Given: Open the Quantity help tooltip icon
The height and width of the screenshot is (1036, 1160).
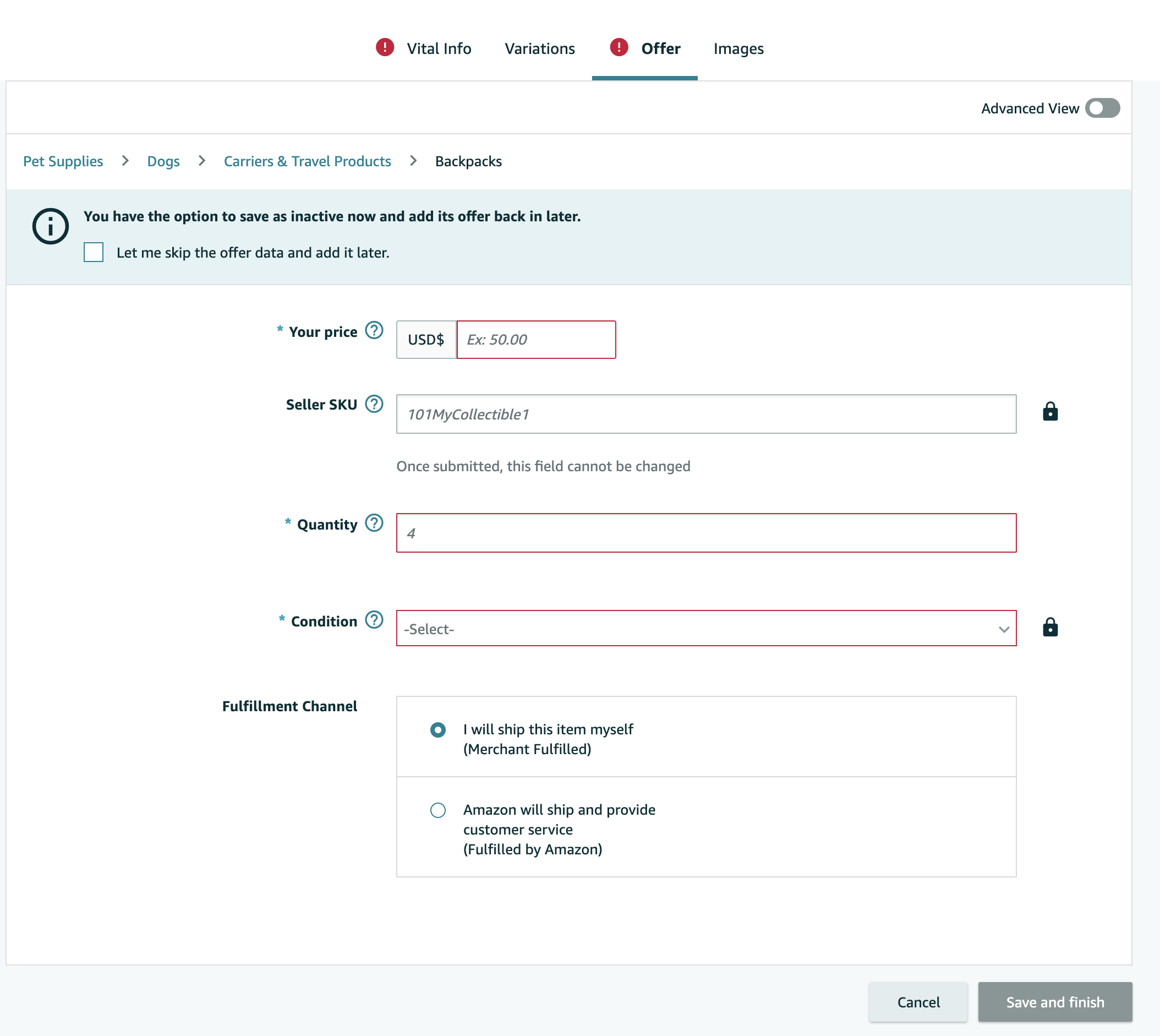Looking at the screenshot, I should (374, 522).
